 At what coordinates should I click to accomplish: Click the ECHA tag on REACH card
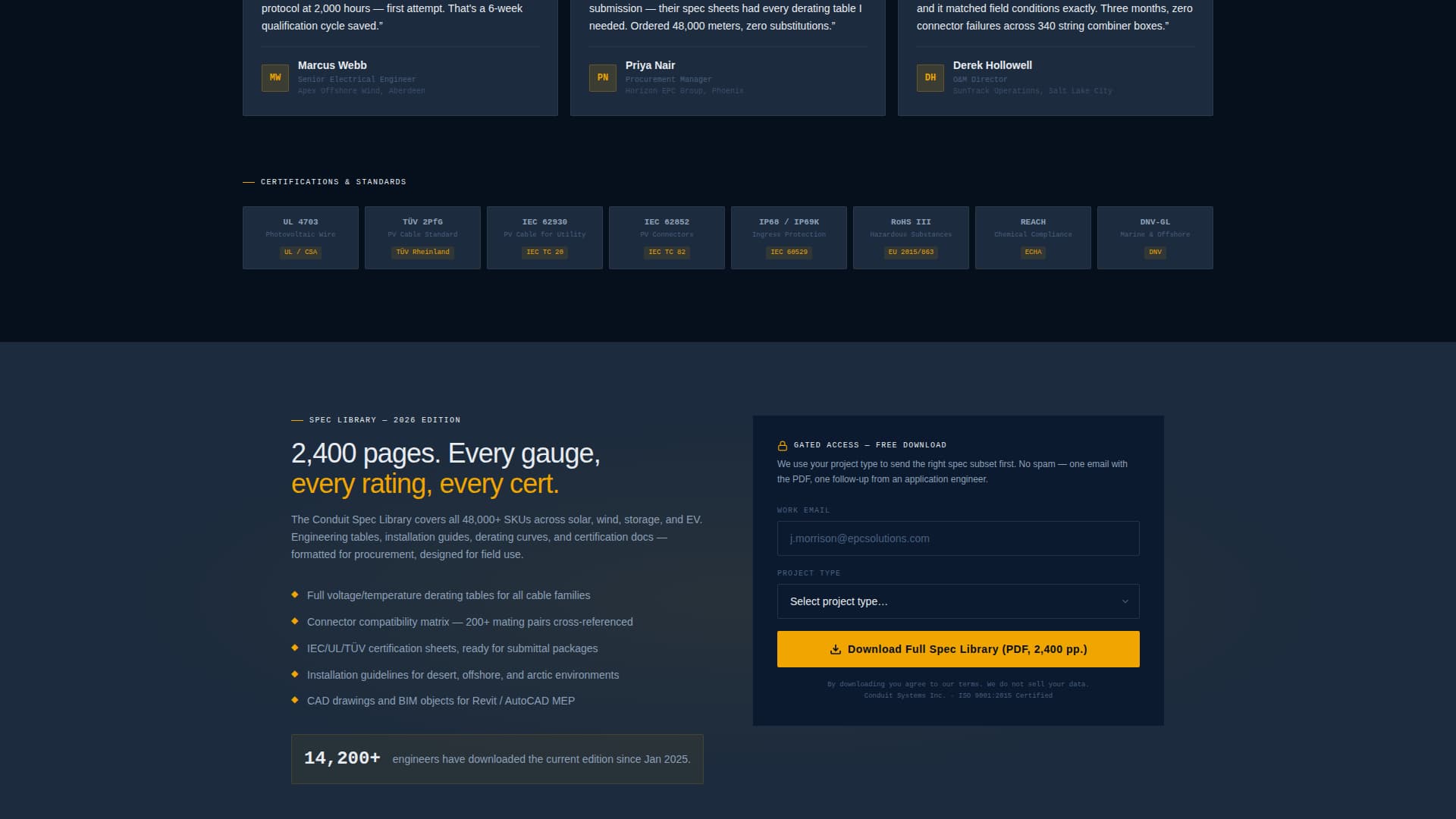1033,252
